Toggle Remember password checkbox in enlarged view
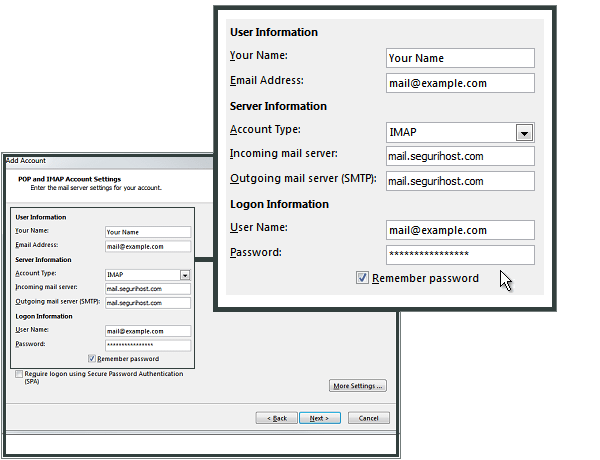Viewport: 600px width, 460px height. pyautogui.click(x=362, y=278)
